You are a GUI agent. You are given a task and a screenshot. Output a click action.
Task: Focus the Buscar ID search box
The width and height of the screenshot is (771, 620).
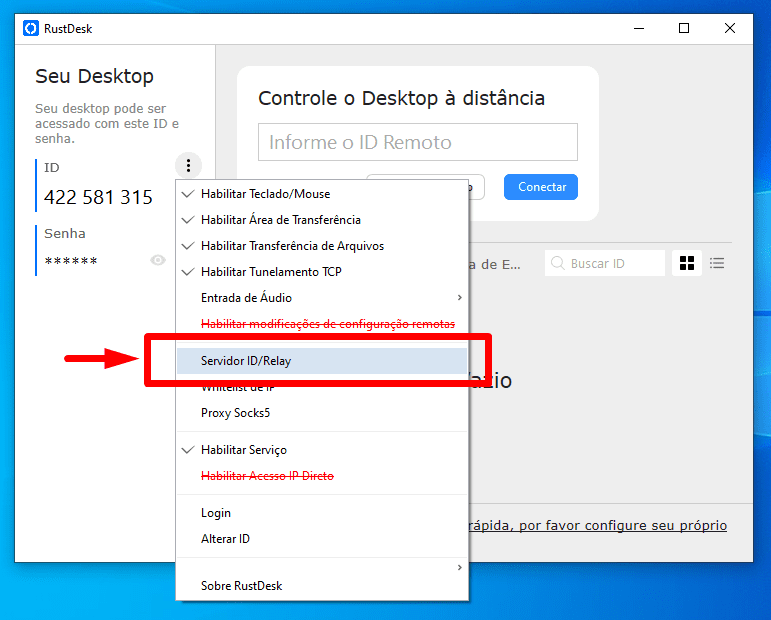click(614, 264)
